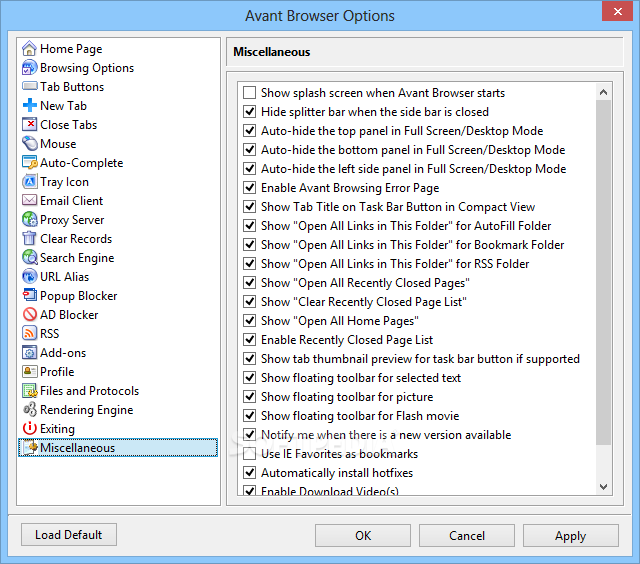Screen dimensions: 640x564
Task: Select the Close Tabs icon
Action: click(29, 124)
